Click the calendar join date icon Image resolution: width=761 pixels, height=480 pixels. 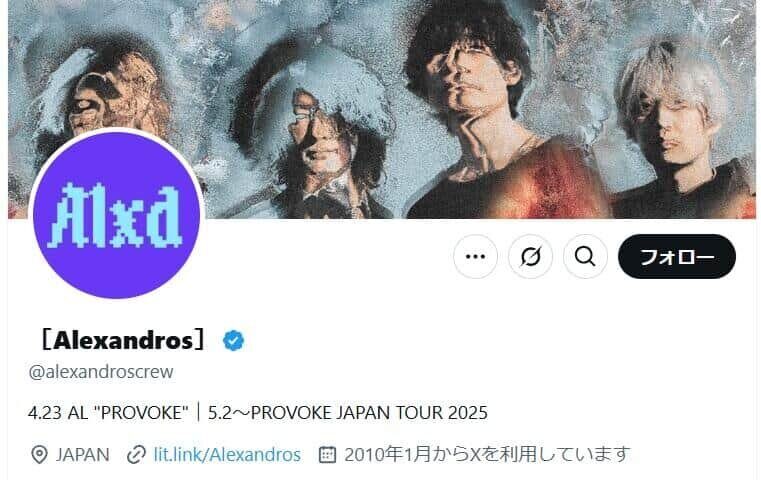(x=327, y=455)
